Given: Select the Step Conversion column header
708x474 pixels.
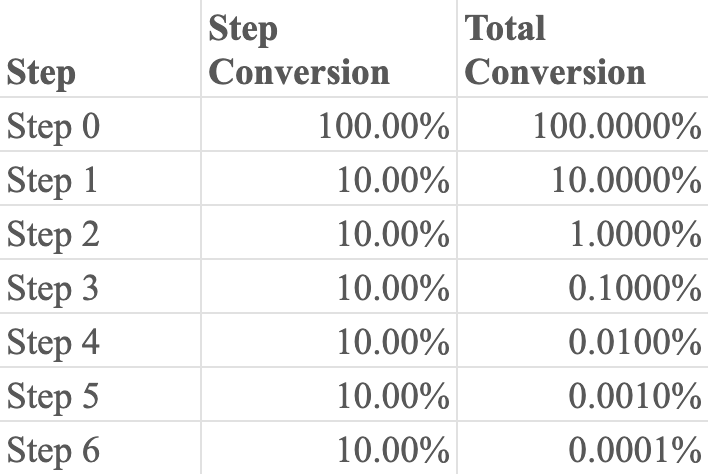Looking at the screenshot, I should 298,50.
